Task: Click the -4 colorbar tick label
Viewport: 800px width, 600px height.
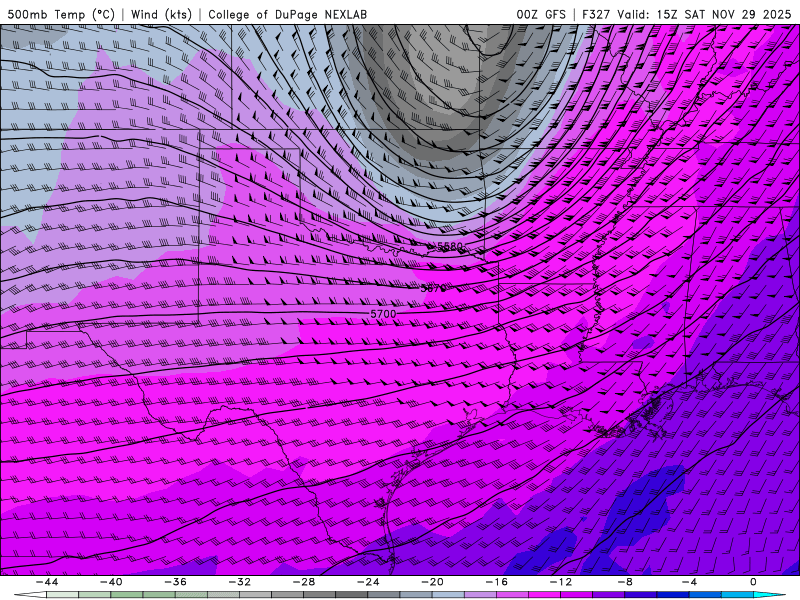Action: [689, 582]
